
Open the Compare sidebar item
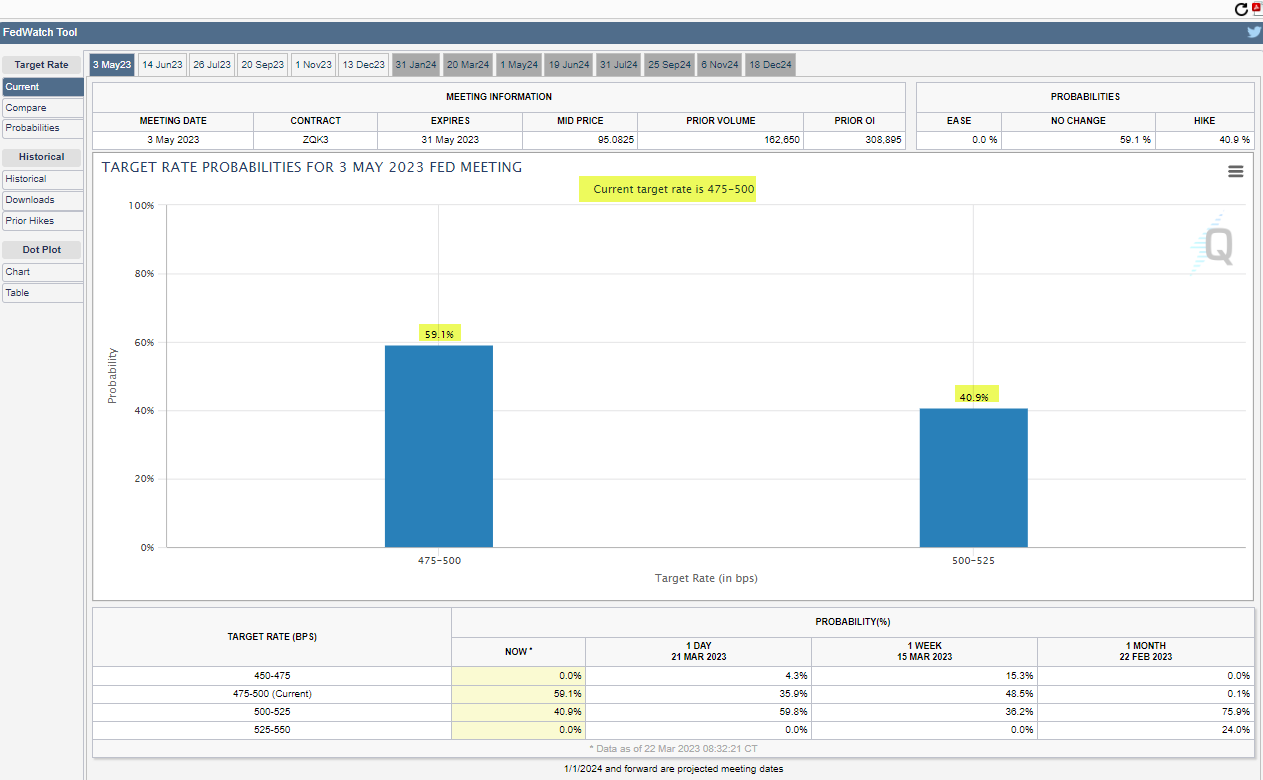pos(42,108)
